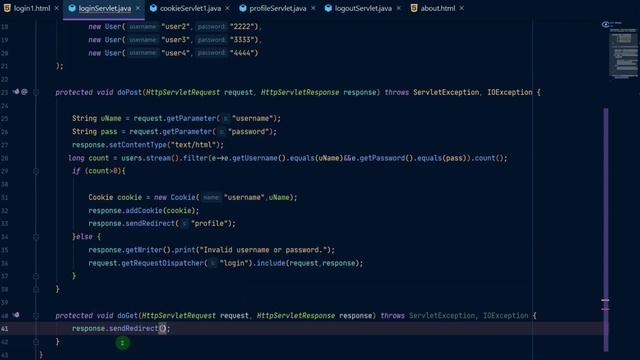Close the cookieServlet1.java tab
This screenshot has width=640, height=360.
coord(227,8)
